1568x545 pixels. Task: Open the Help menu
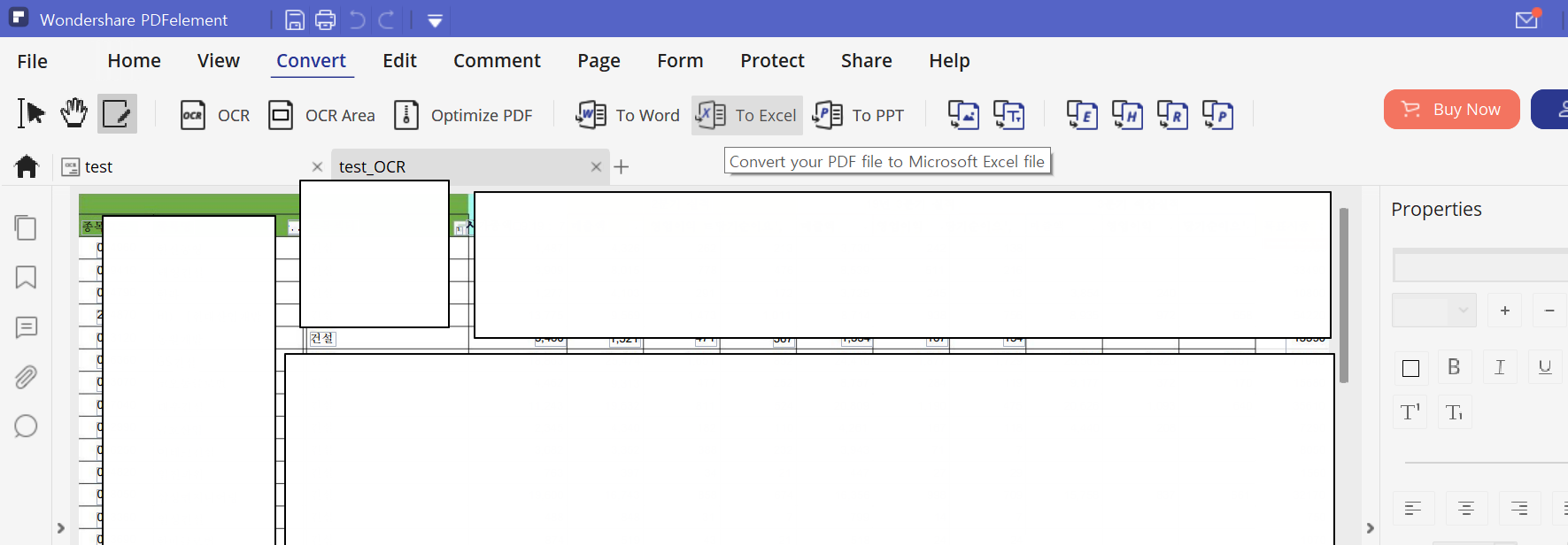949,61
